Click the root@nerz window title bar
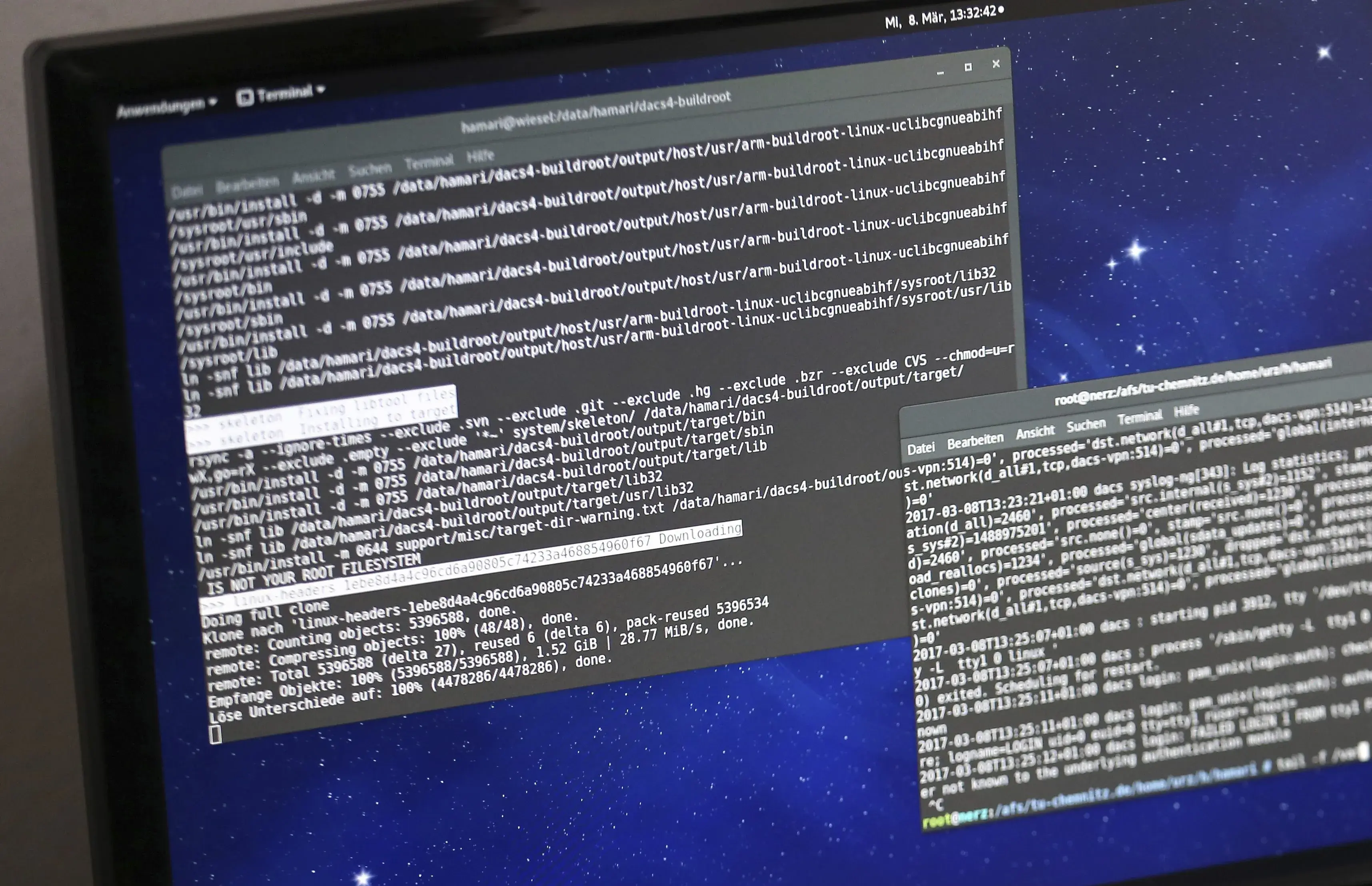 pos(1191,381)
